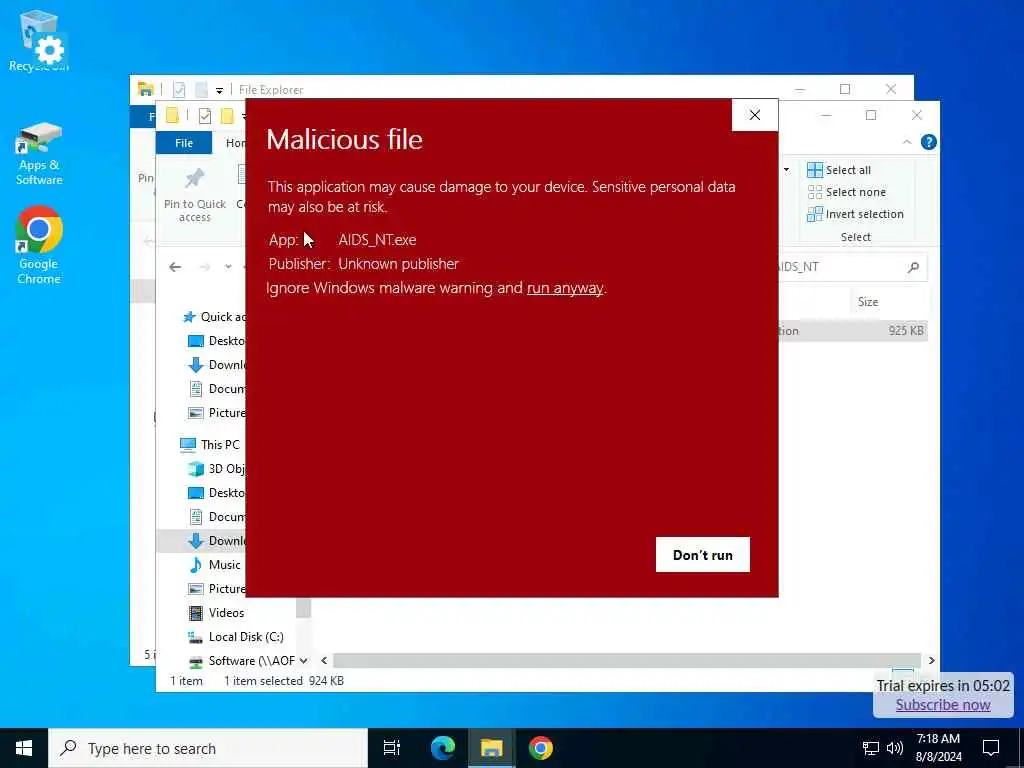Open Videos folder in navigation pane

coord(216,613)
